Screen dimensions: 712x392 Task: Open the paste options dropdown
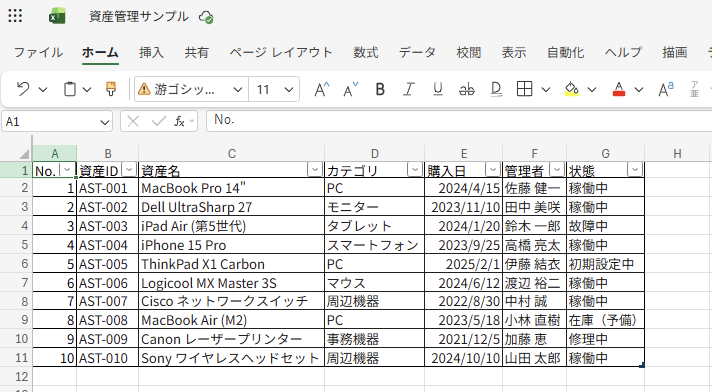coord(87,89)
